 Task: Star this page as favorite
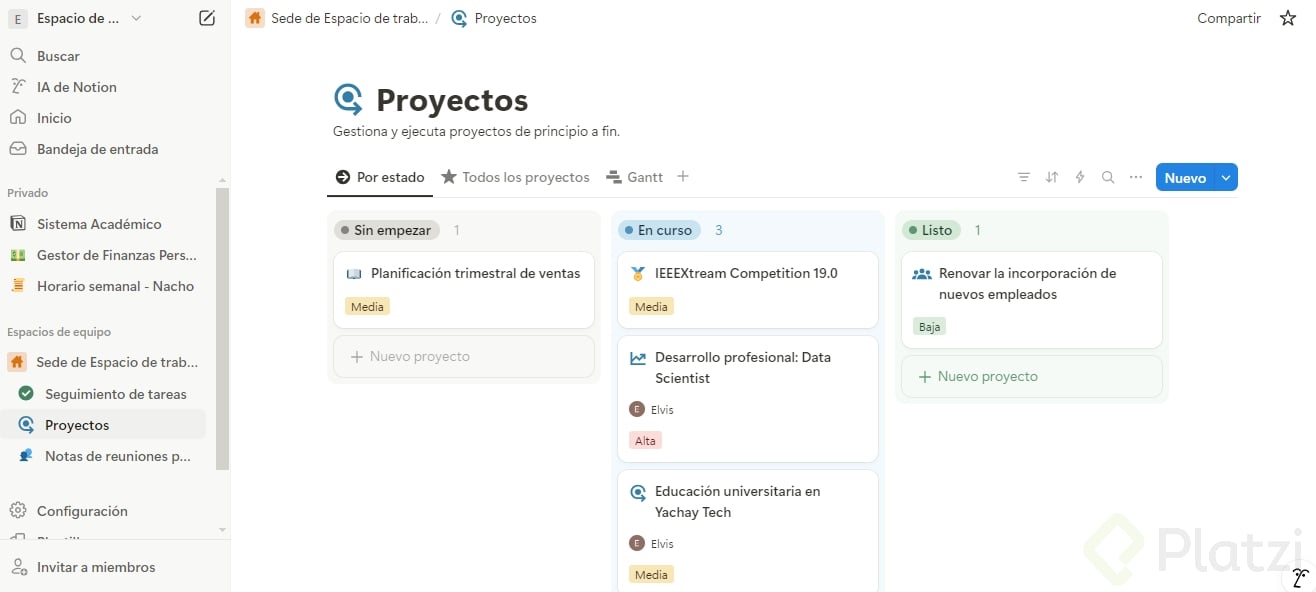coord(1288,18)
